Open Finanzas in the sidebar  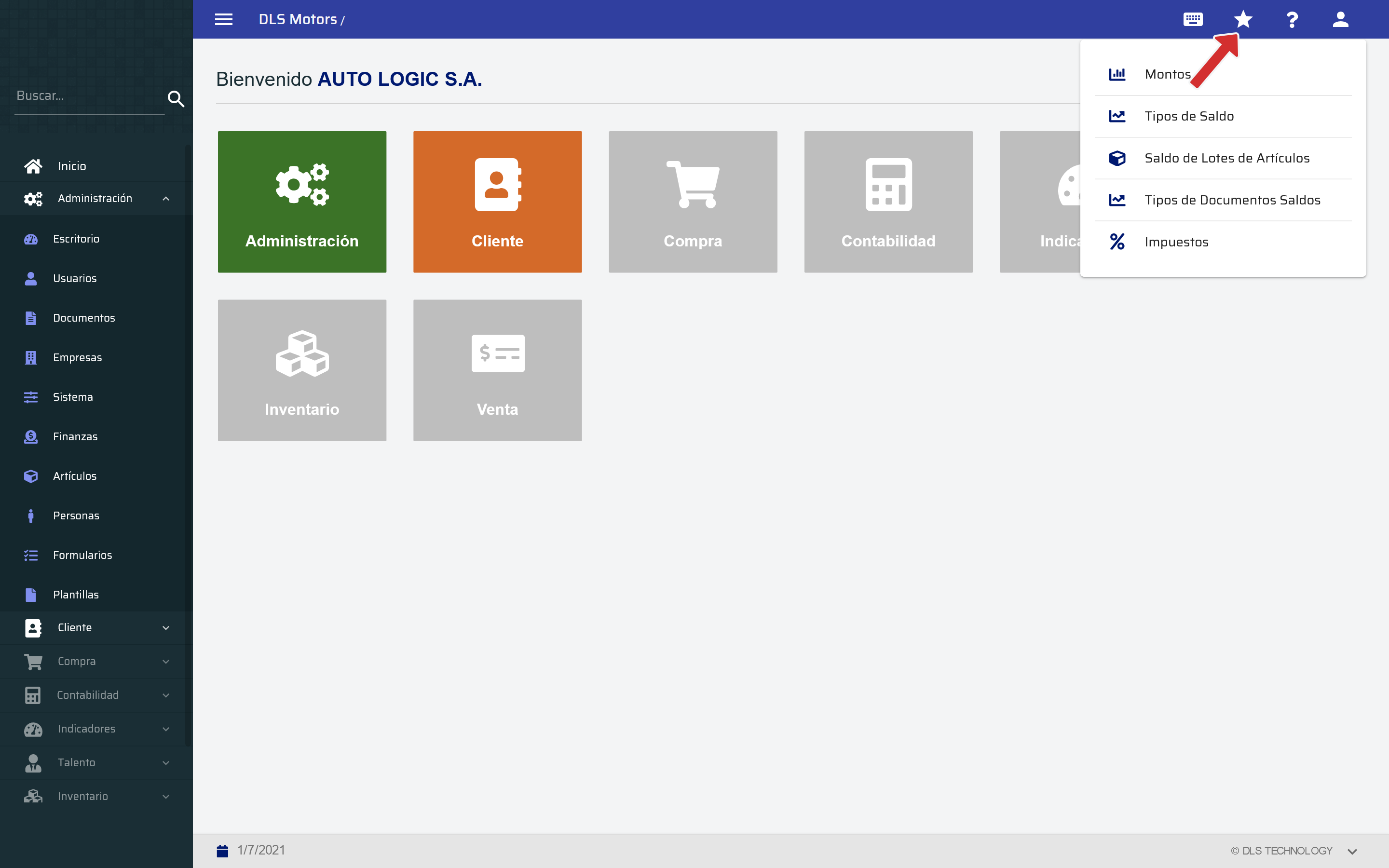tap(75, 436)
